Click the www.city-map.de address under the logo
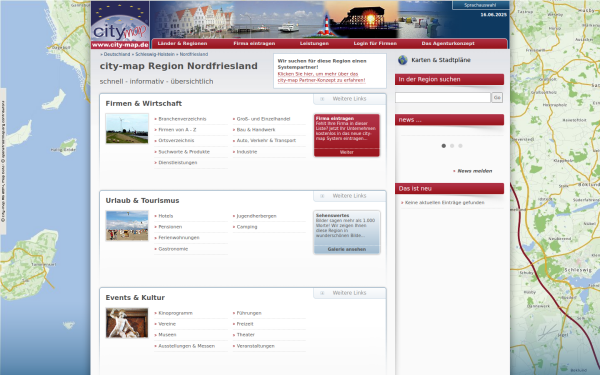The height and width of the screenshot is (375, 600). pos(120,45)
